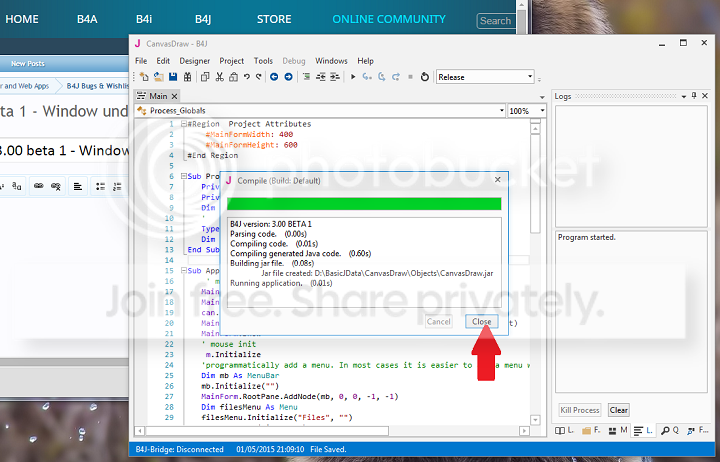The height and width of the screenshot is (462, 720).
Task: Insert link in the forum post editor
Action: (39, 186)
